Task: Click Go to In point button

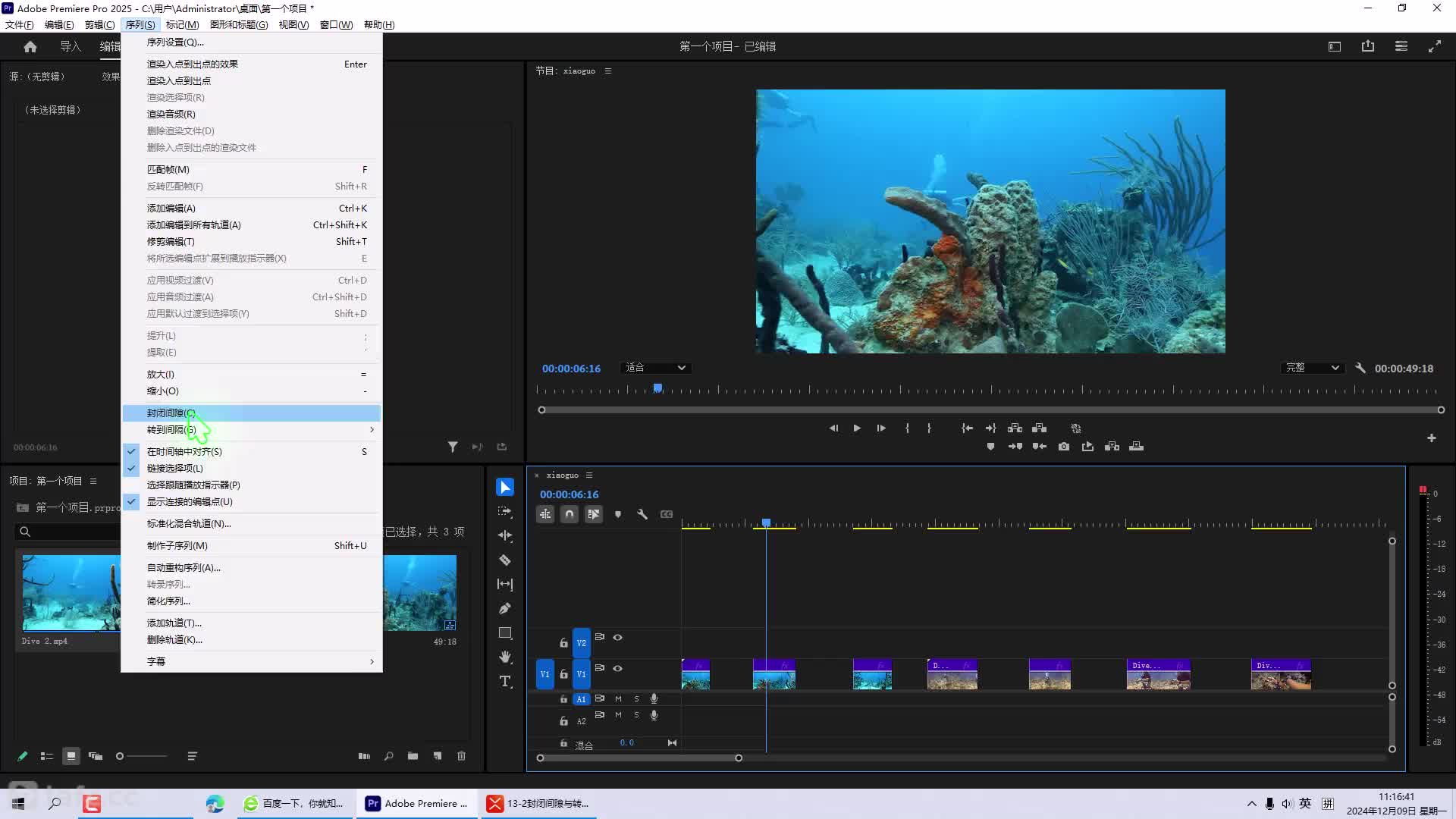Action: coord(967,428)
